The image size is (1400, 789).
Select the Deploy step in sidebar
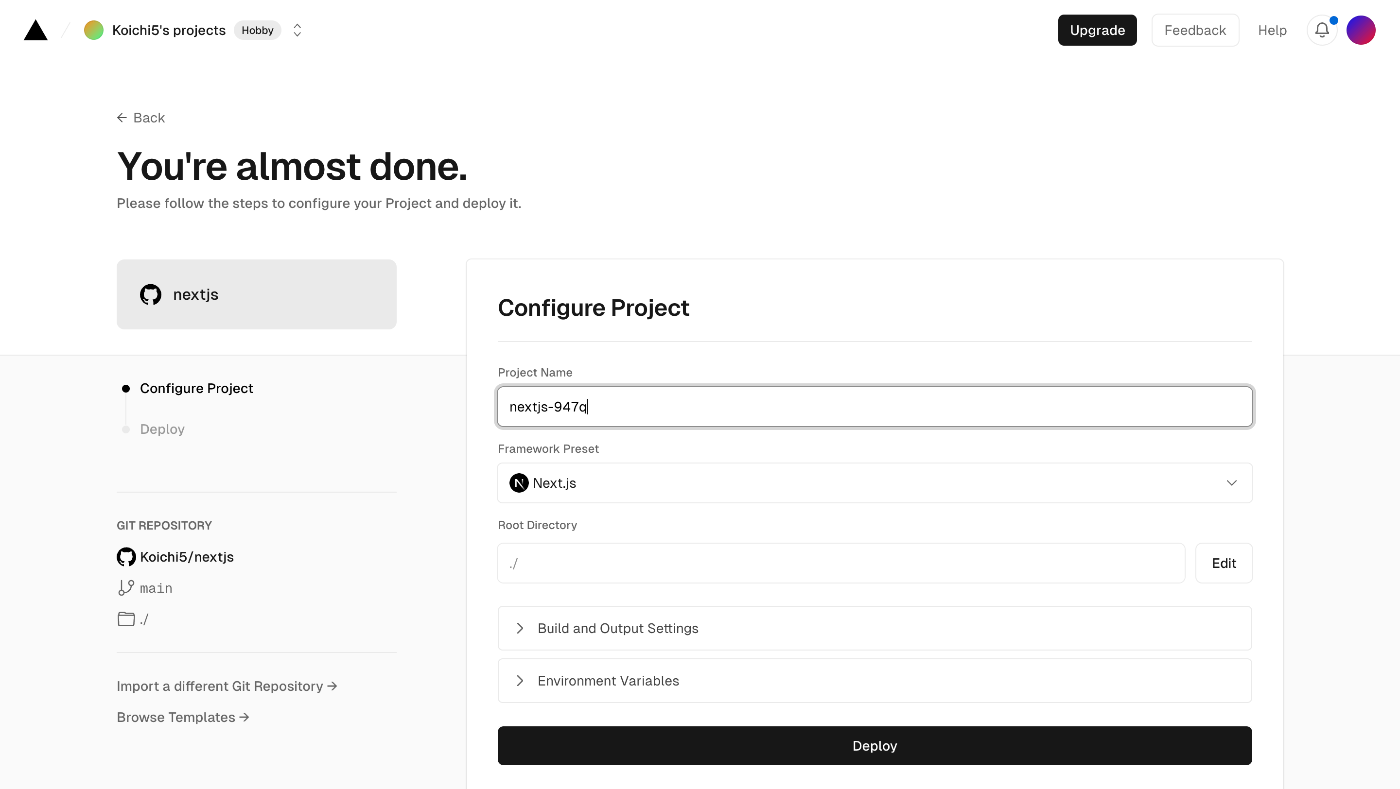click(x=162, y=429)
